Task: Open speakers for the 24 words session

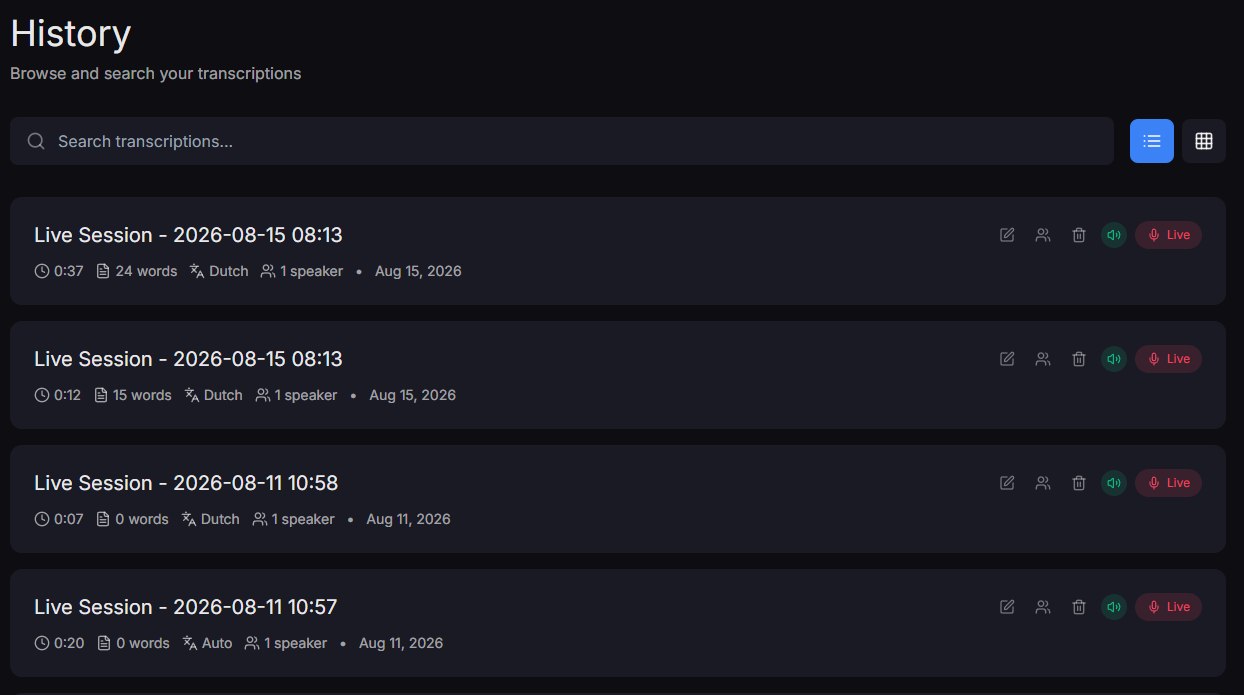Action: tap(1043, 235)
